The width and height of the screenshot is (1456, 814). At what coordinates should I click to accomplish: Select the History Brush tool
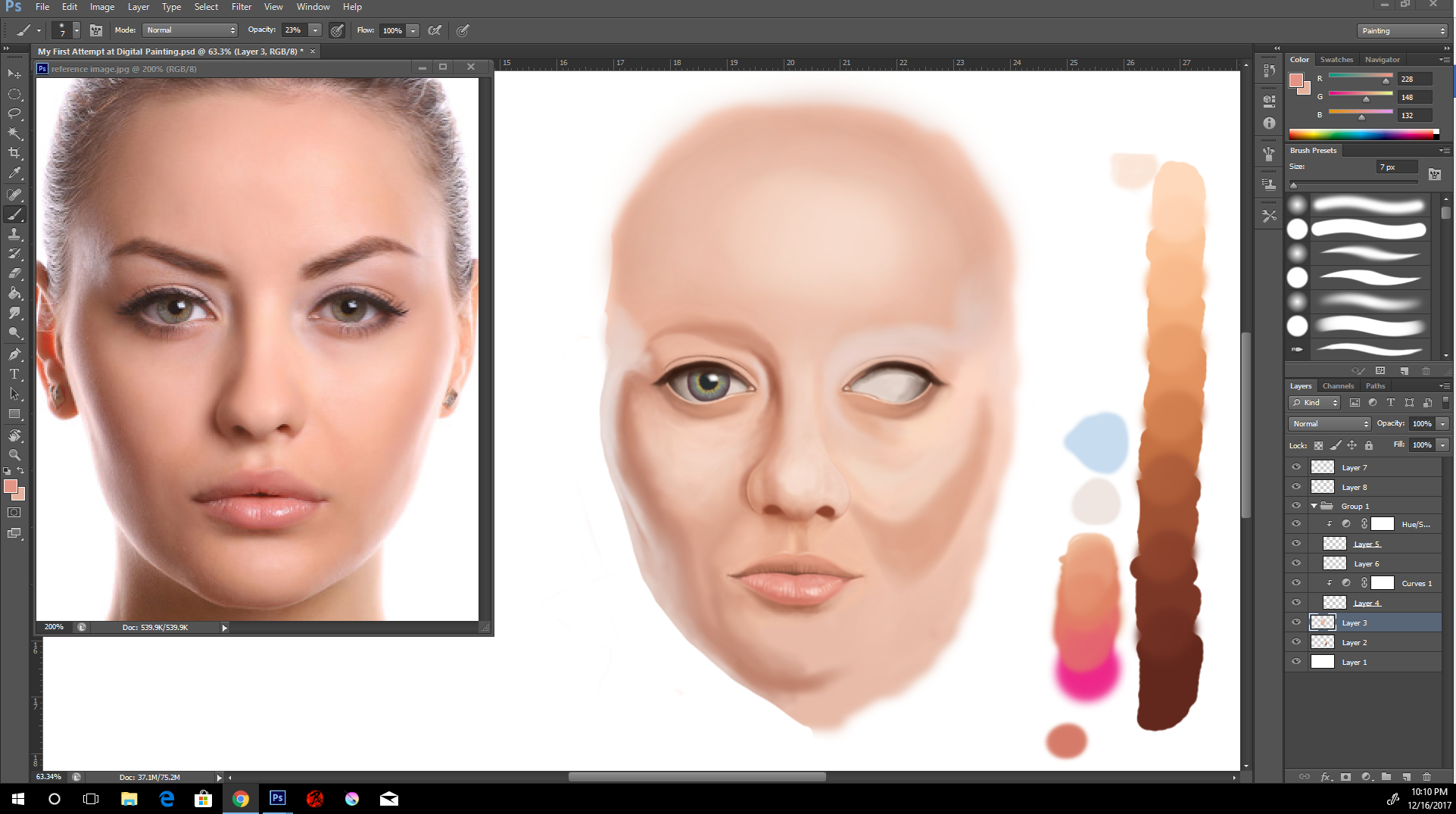coord(14,254)
